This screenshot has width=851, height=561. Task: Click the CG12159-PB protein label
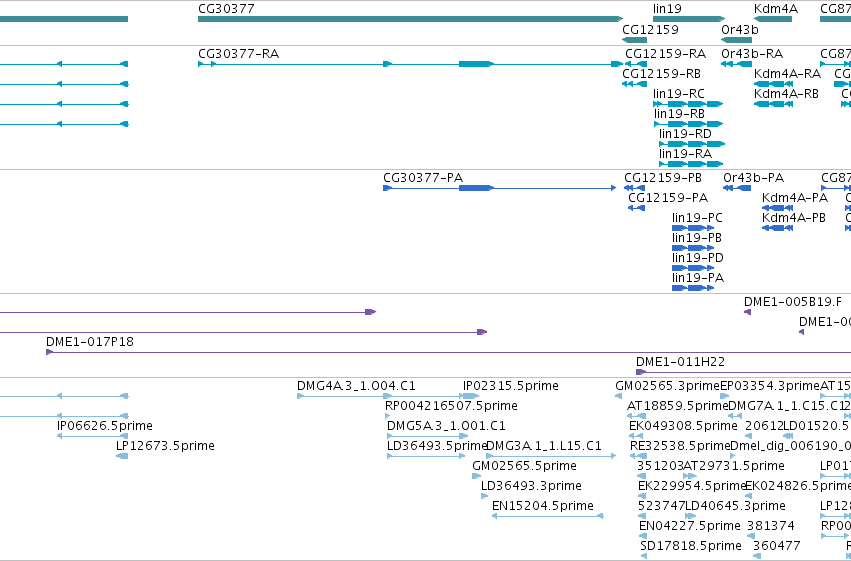tap(663, 178)
